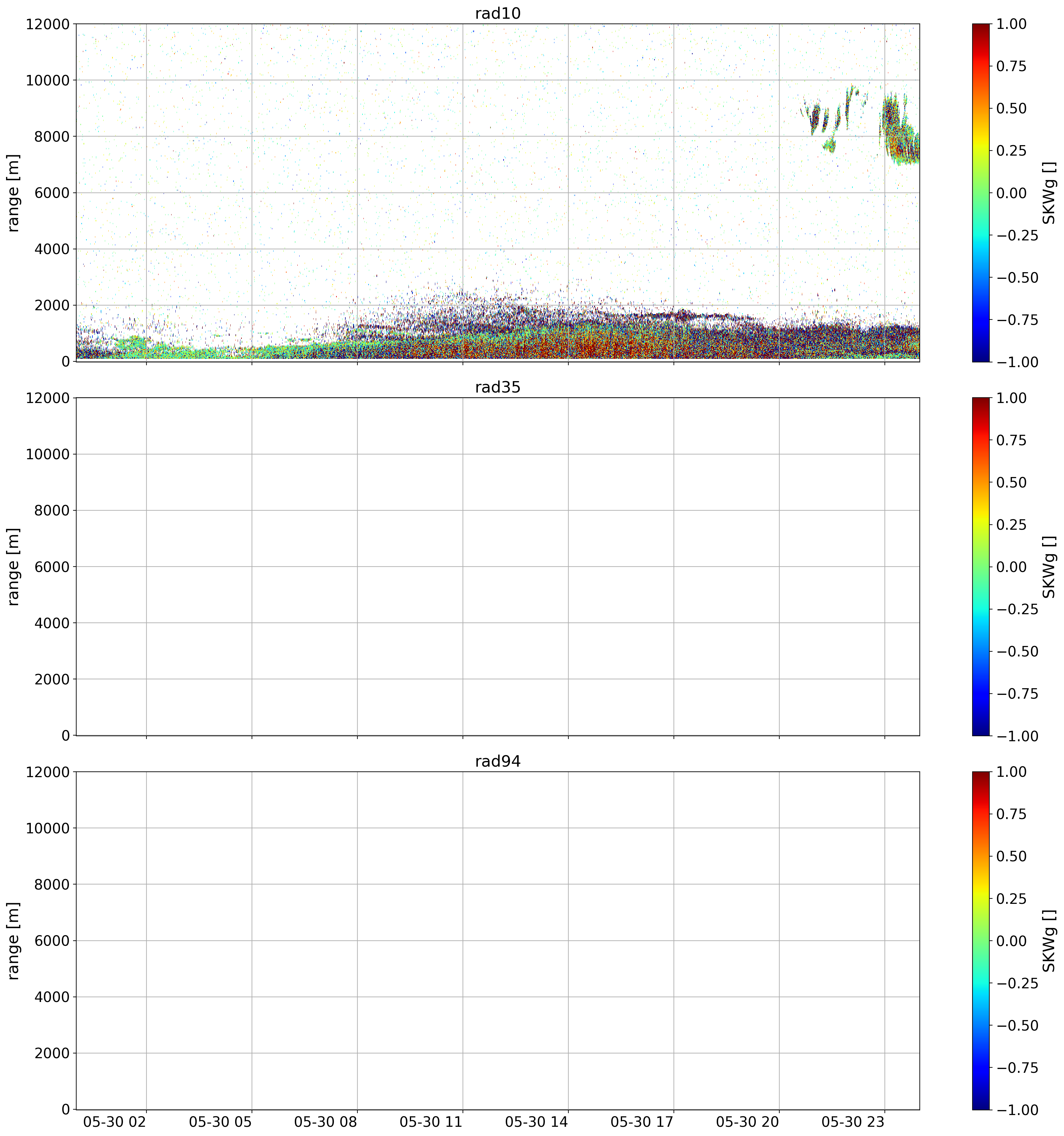Click the 8000 range tick of rad10
1064x1136 pixels.
(x=52, y=137)
